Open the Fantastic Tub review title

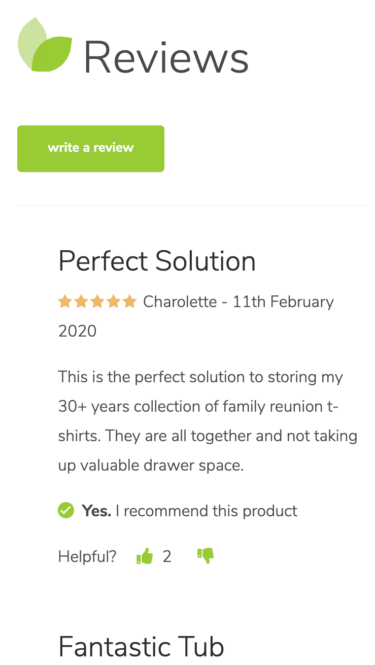click(141, 647)
